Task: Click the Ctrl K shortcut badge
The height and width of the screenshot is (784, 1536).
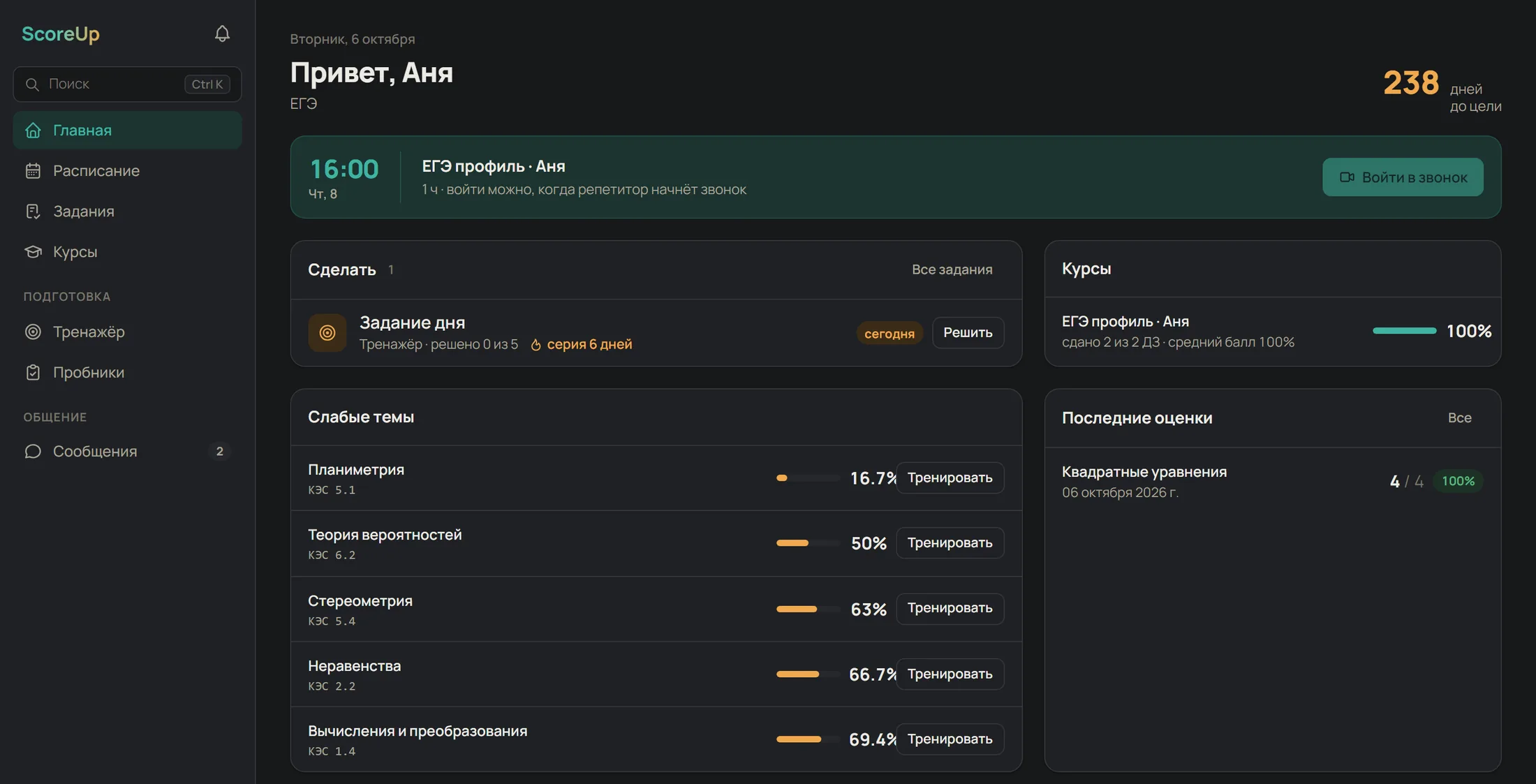Action: [207, 84]
